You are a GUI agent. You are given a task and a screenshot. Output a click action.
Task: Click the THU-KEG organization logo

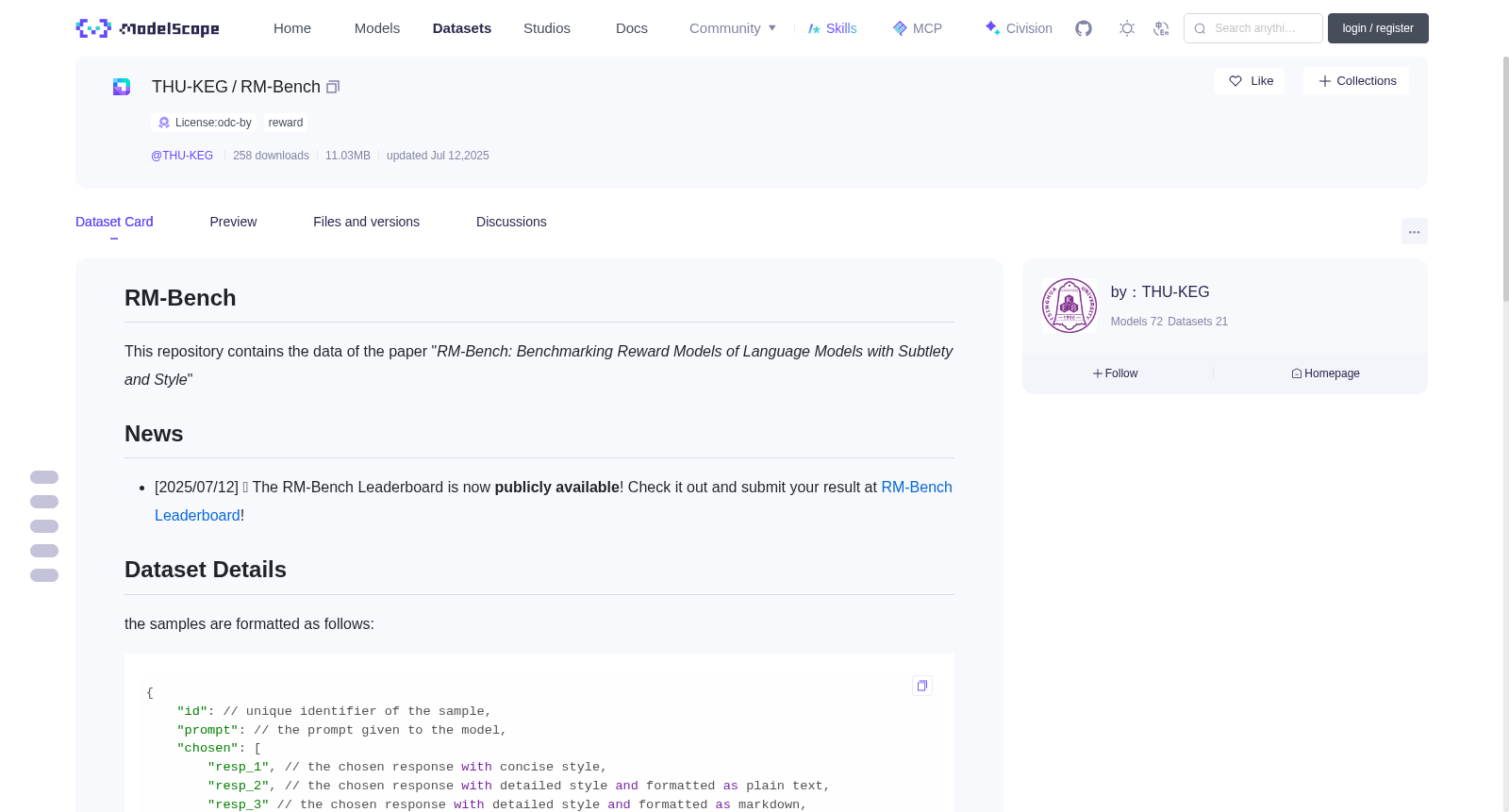point(1070,306)
